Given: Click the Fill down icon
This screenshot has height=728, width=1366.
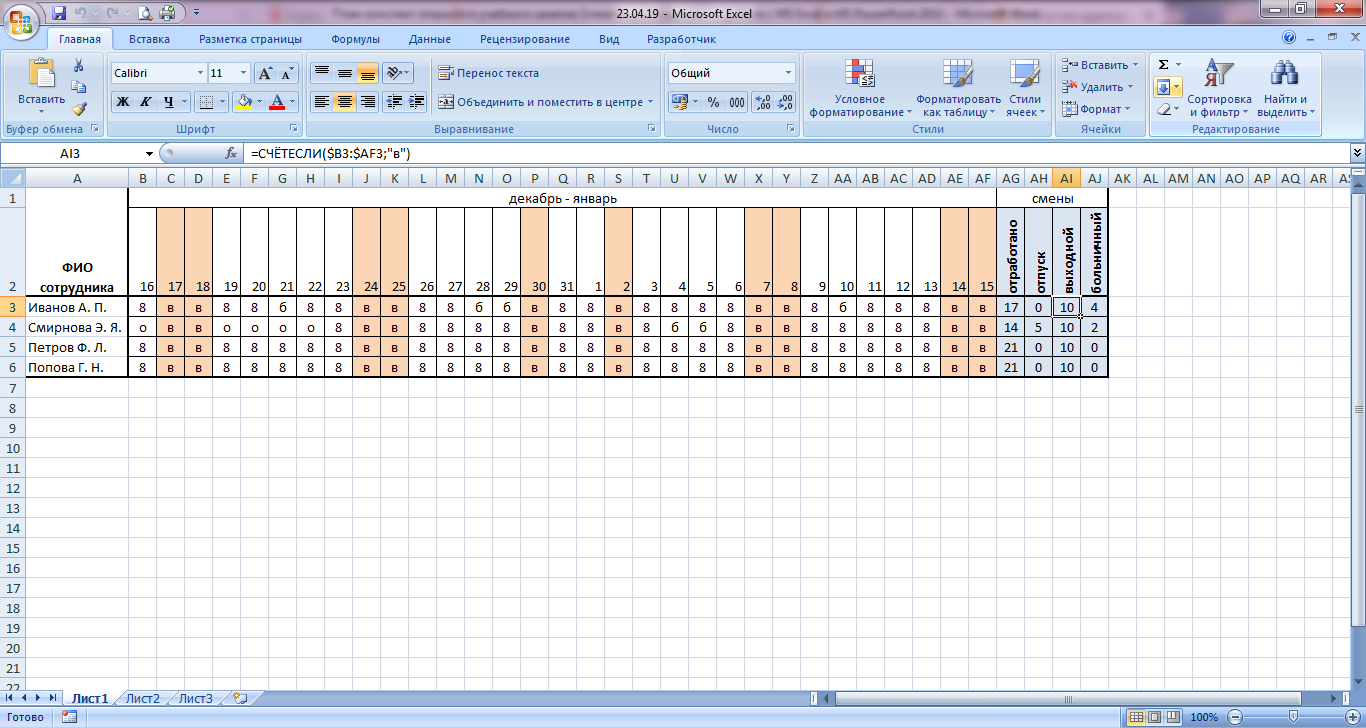Looking at the screenshot, I should coord(1164,87).
